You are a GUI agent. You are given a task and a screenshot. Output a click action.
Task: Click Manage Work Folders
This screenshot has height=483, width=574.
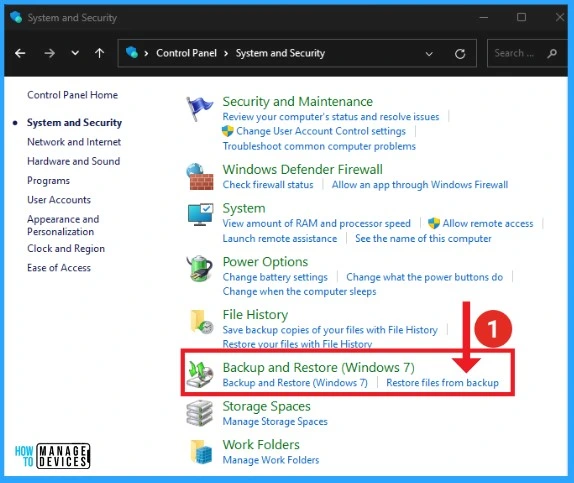pos(271,460)
